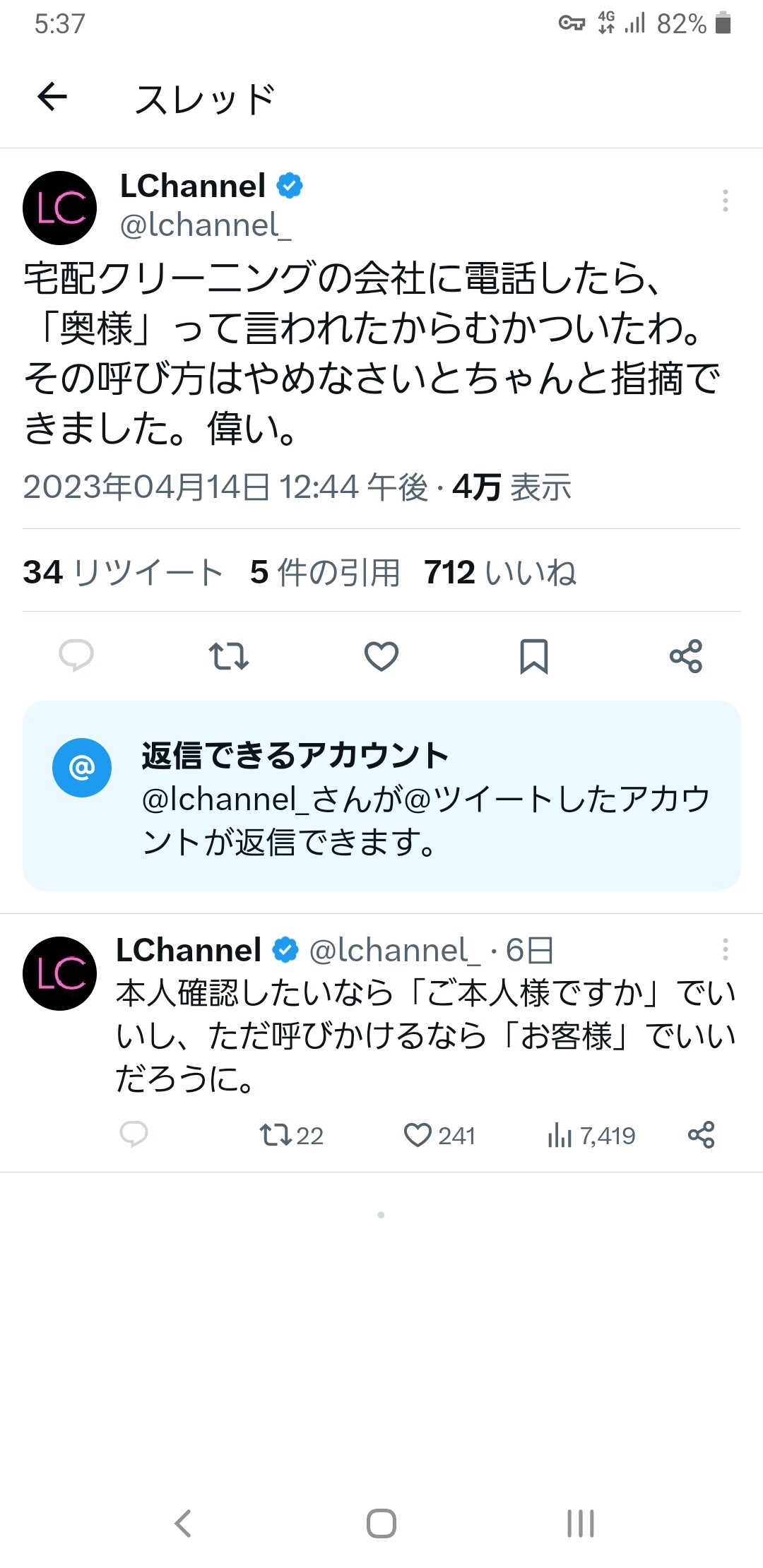Open view analytics showing 7,419

coord(591,1135)
